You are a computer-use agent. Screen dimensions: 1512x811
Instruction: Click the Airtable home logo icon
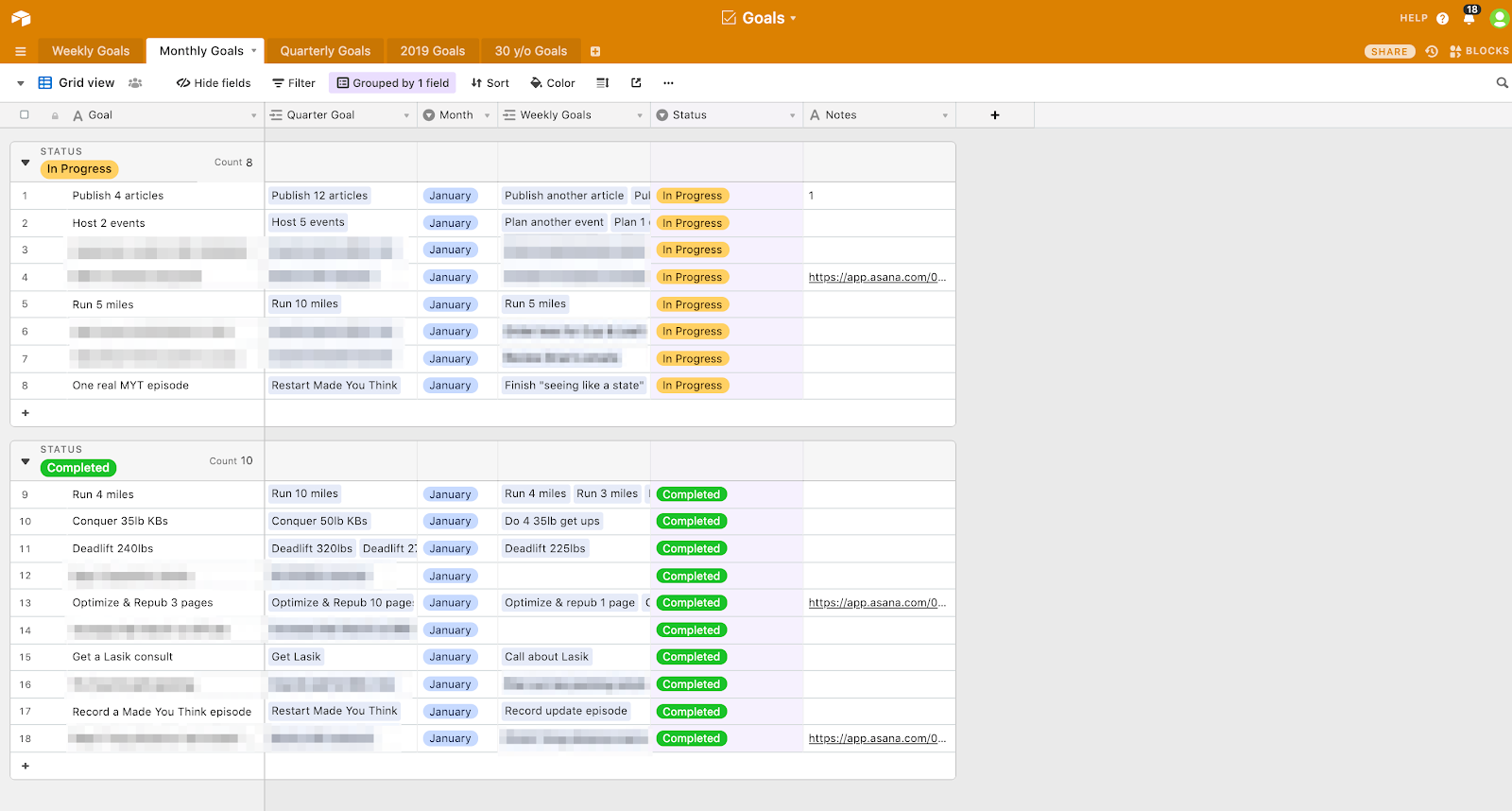coord(21,18)
